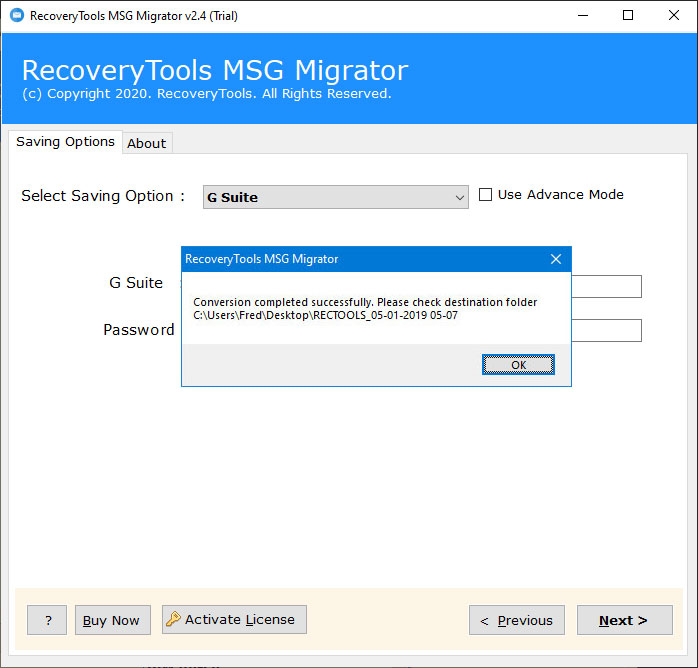The image size is (698, 668).
Task: Click the copyright 2020 RecoveryTools text
Action: tap(207, 94)
